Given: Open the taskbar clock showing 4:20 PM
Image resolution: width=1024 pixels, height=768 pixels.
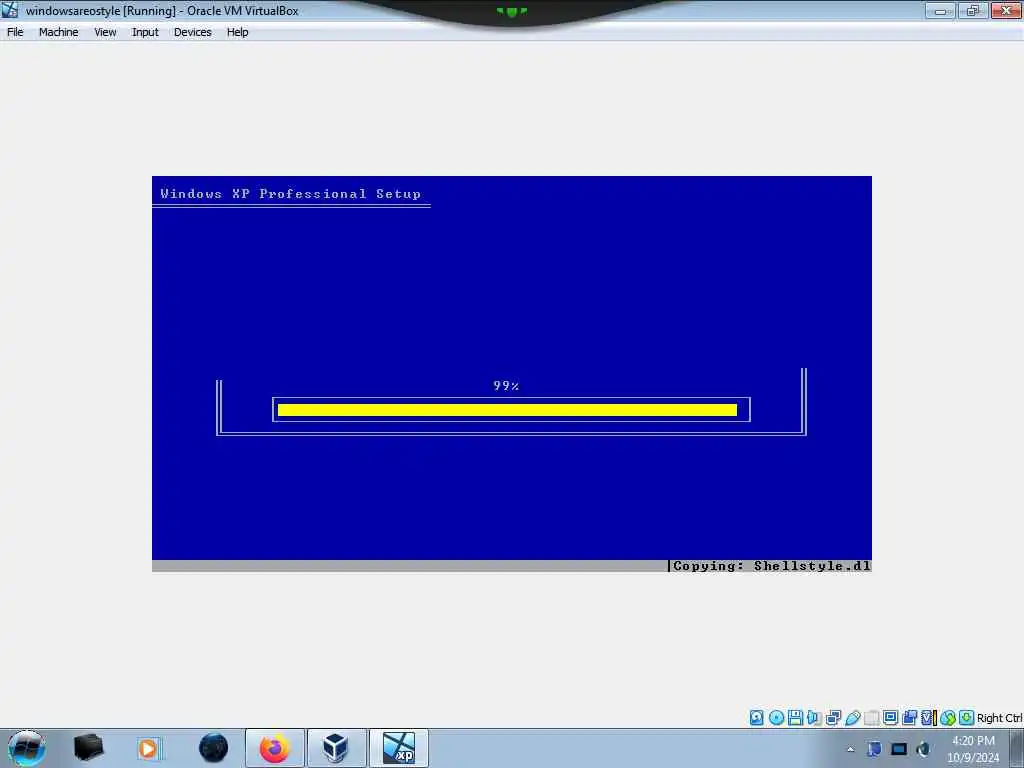Looking at the screenshot, I should pos(973,749).
